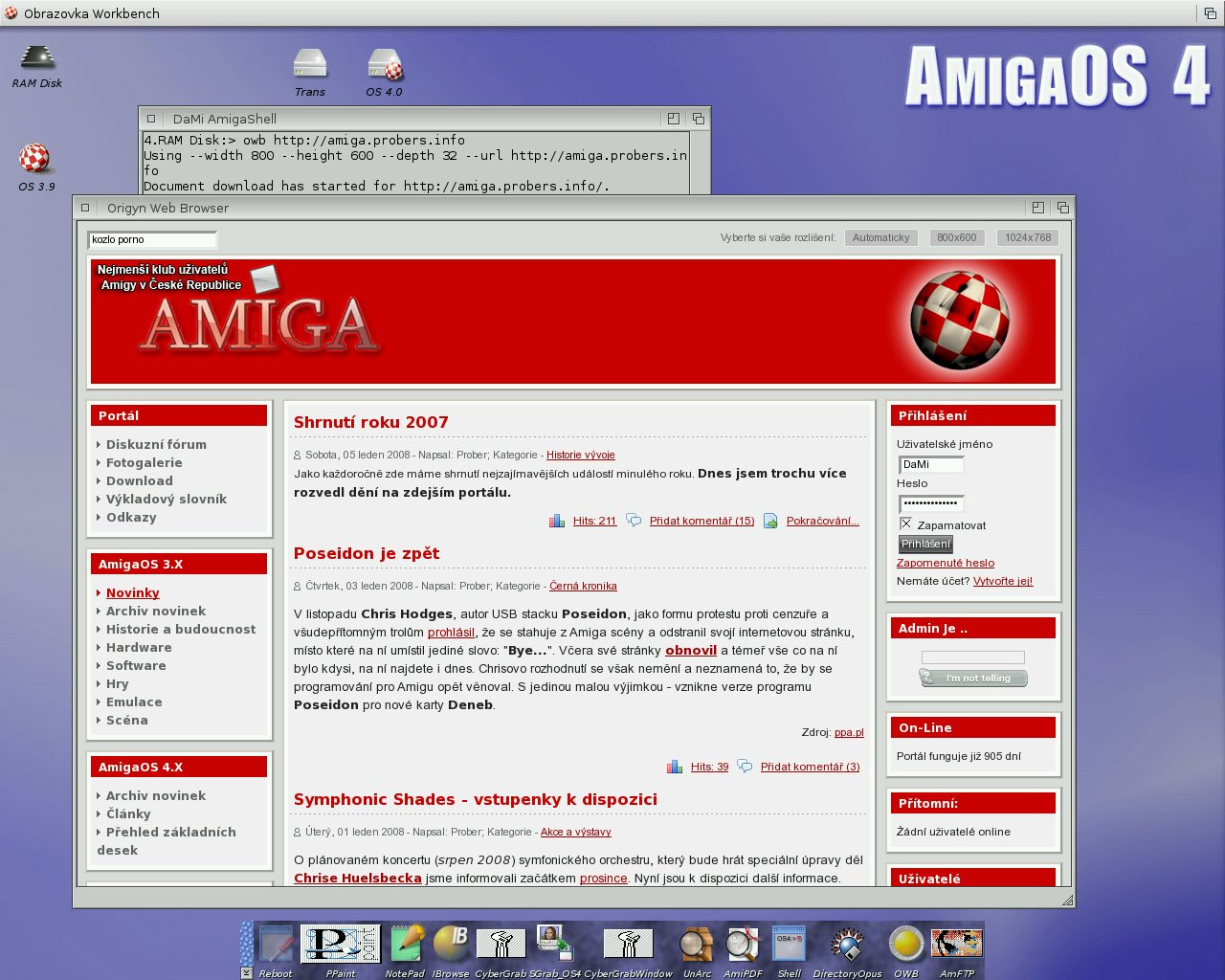Click the Vytvořte jej! account link
Image resolution: width=1225 pixels, height=980 pixels.
[1003, 581]
